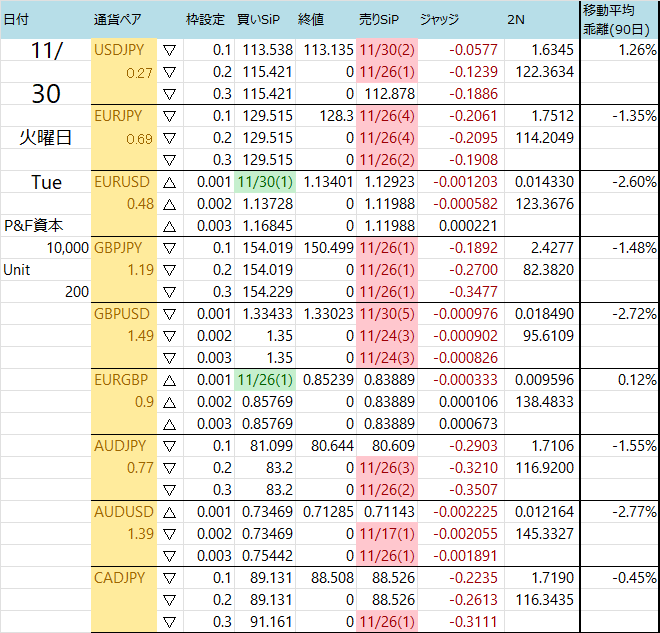Click the down triangle in USDJPY 0.1 row
The image size is (660, 633).
pos(169,51)
